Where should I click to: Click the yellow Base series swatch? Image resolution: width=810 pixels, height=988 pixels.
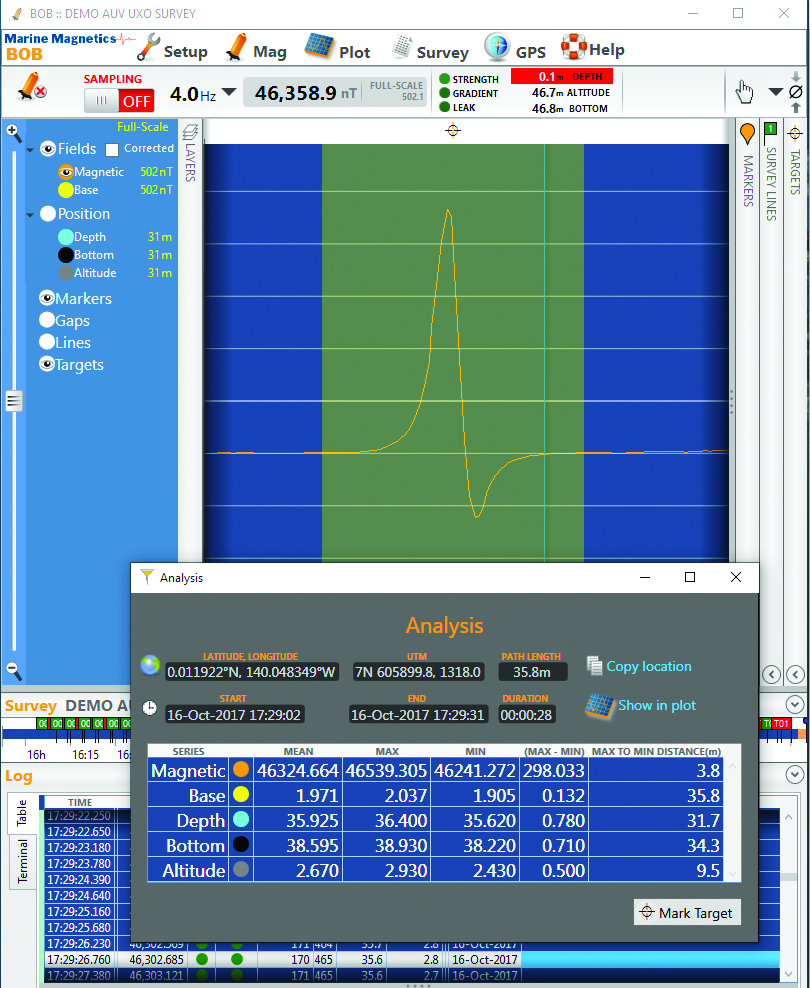tap(66, 190)
